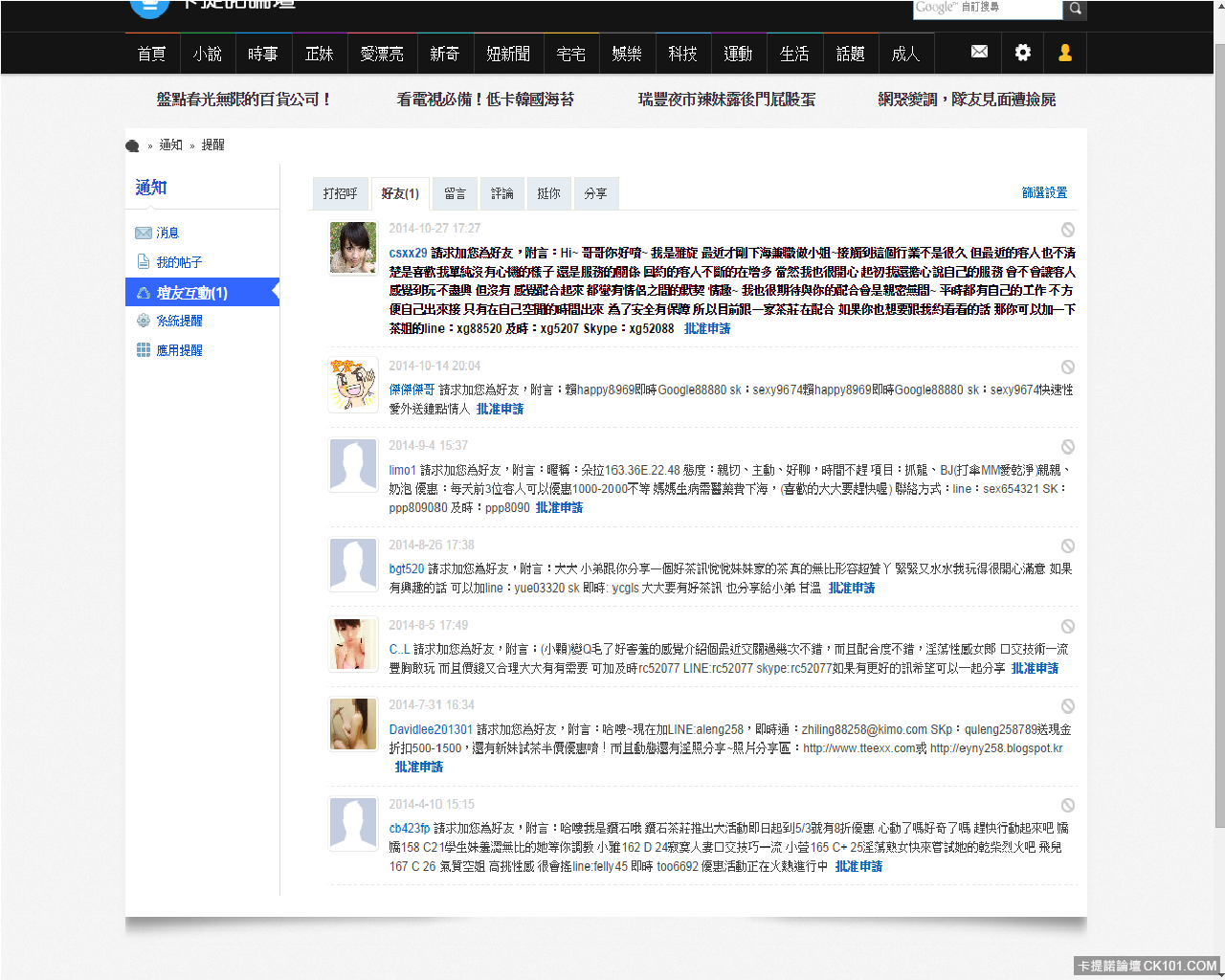Ignore the friend request from bgt520
The width and height of the screenshot is (1225, 980).
click(x=1067, y=546)
